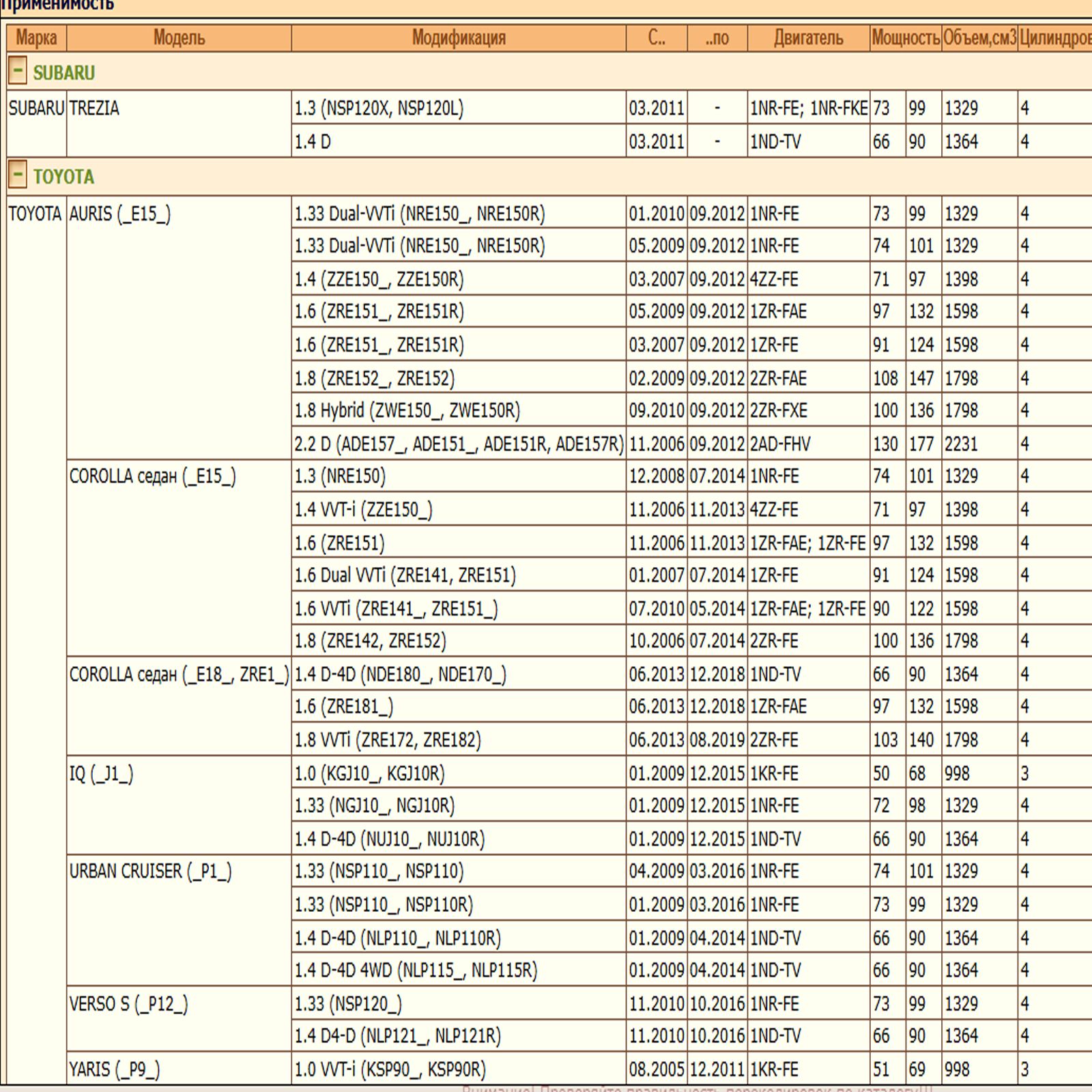
Task: Click the Марка column header
Action: click(x=36, y=38)
